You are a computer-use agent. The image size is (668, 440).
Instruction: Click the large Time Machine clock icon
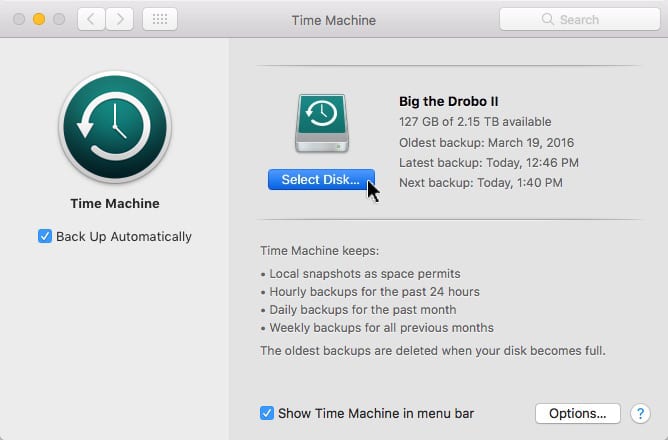pos(115,127)
